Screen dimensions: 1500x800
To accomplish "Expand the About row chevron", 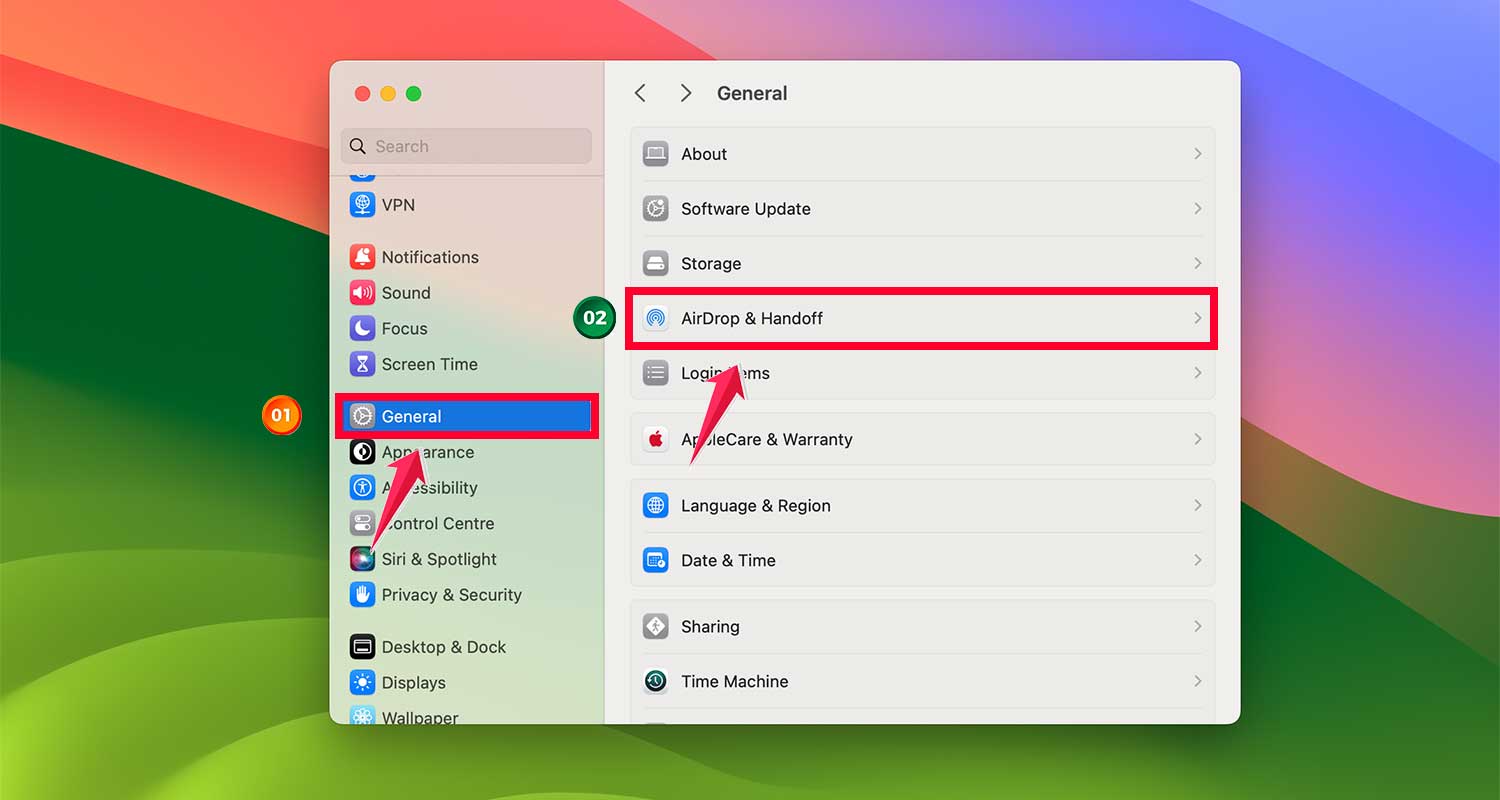I will click(x=1197, y=153).
